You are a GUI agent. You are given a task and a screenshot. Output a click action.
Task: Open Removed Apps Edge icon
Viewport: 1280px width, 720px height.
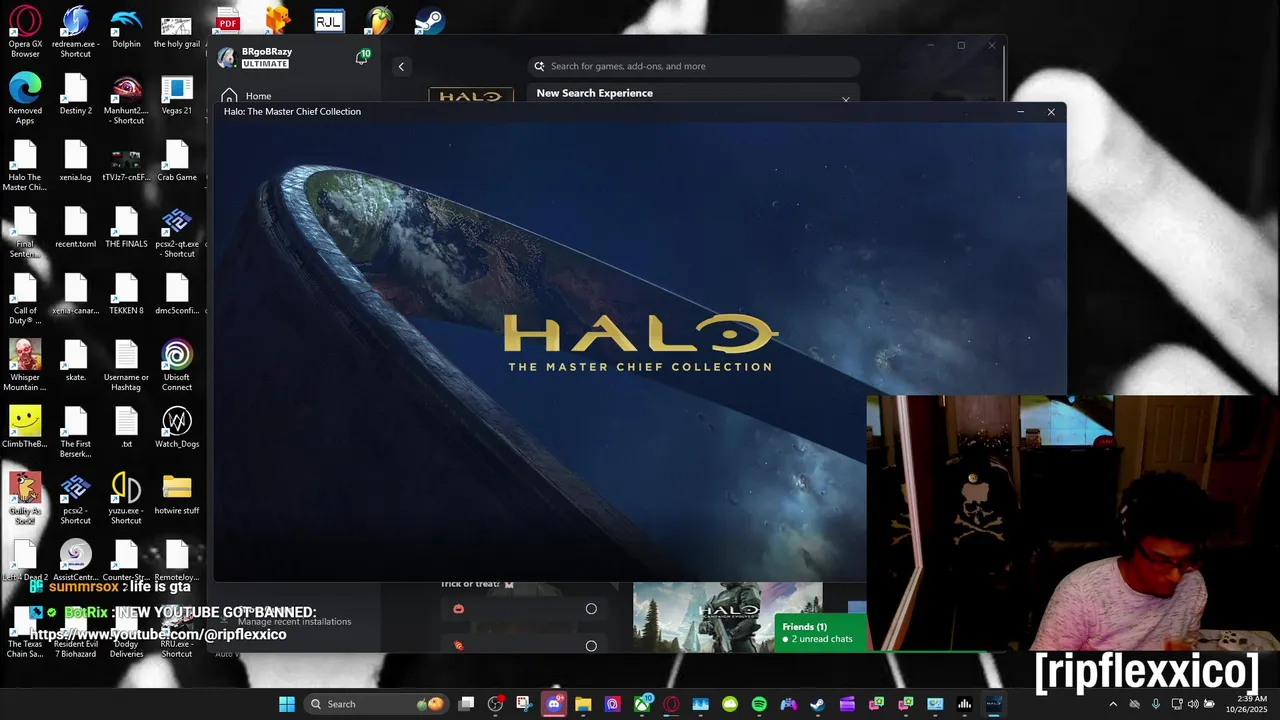pyautogui.click(x=25, y=98)
